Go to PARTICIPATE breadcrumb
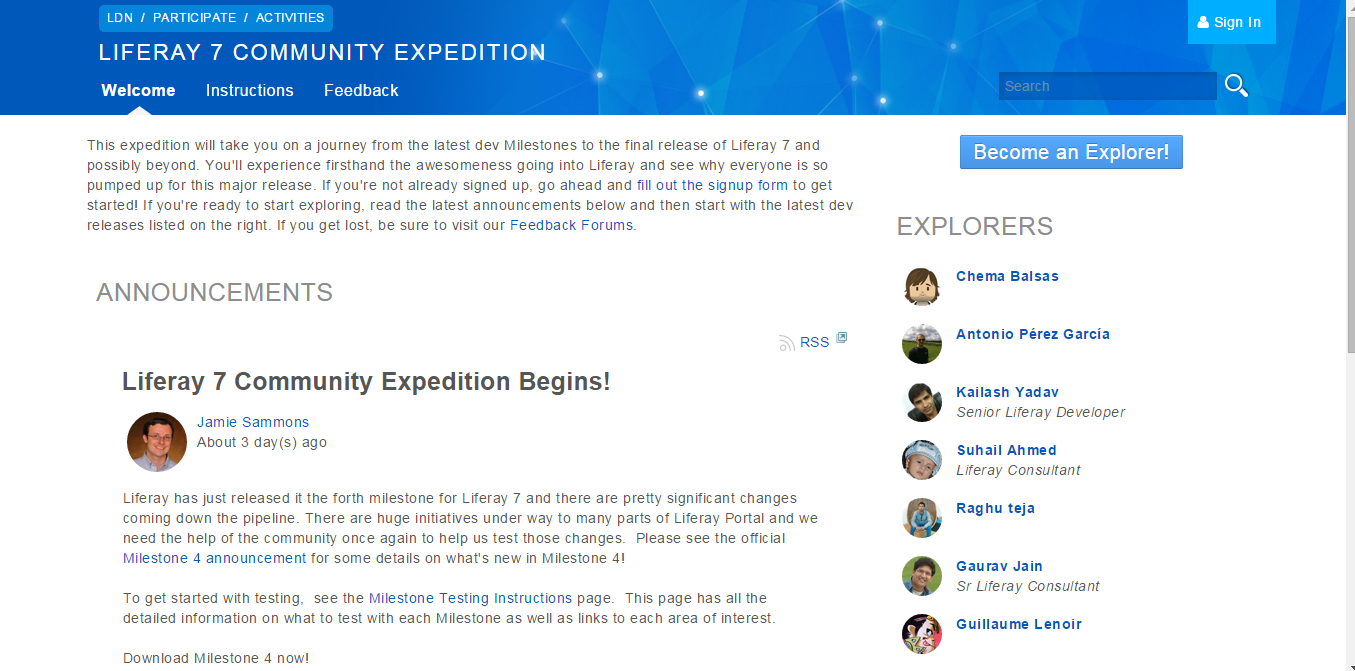 (195, 18)
